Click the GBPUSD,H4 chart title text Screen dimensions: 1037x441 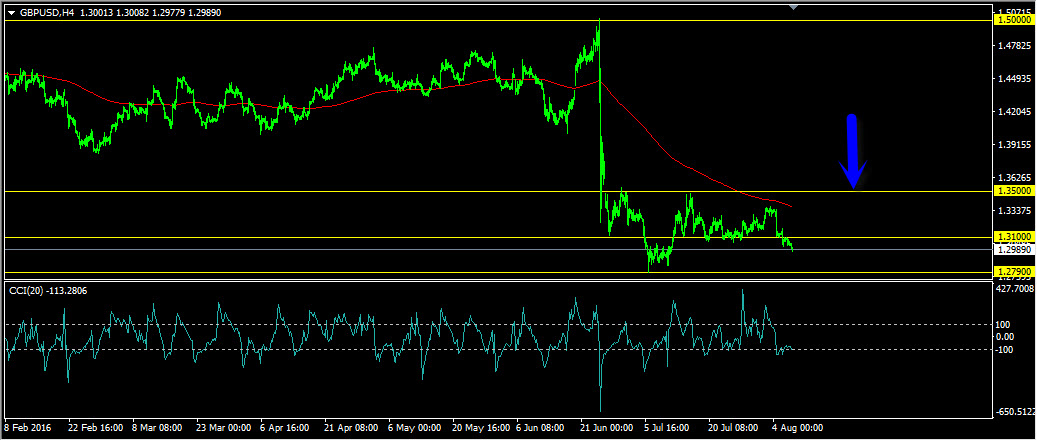click(46, 12)
